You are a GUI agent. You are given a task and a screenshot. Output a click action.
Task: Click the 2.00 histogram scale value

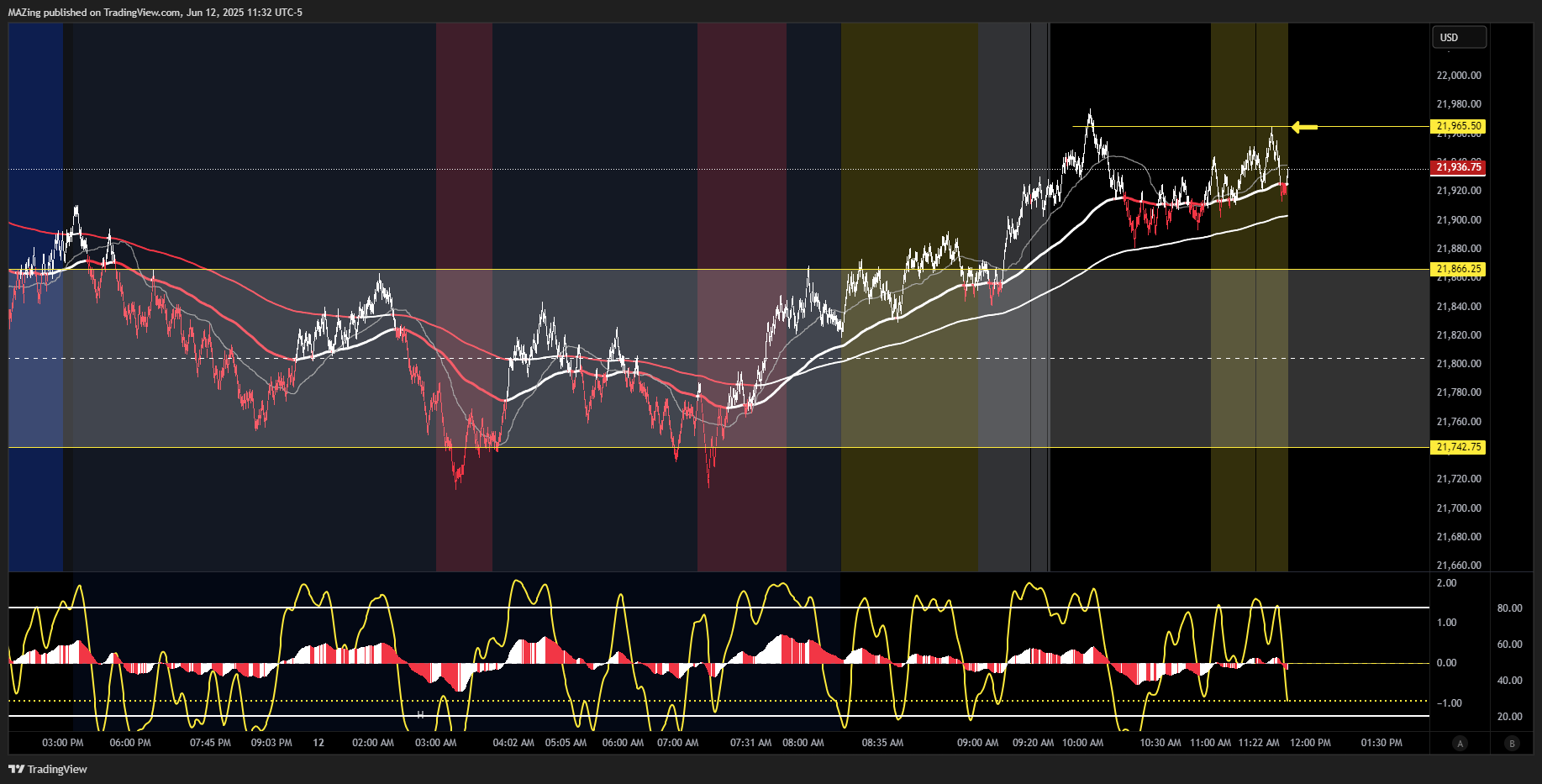(1446, 583)
